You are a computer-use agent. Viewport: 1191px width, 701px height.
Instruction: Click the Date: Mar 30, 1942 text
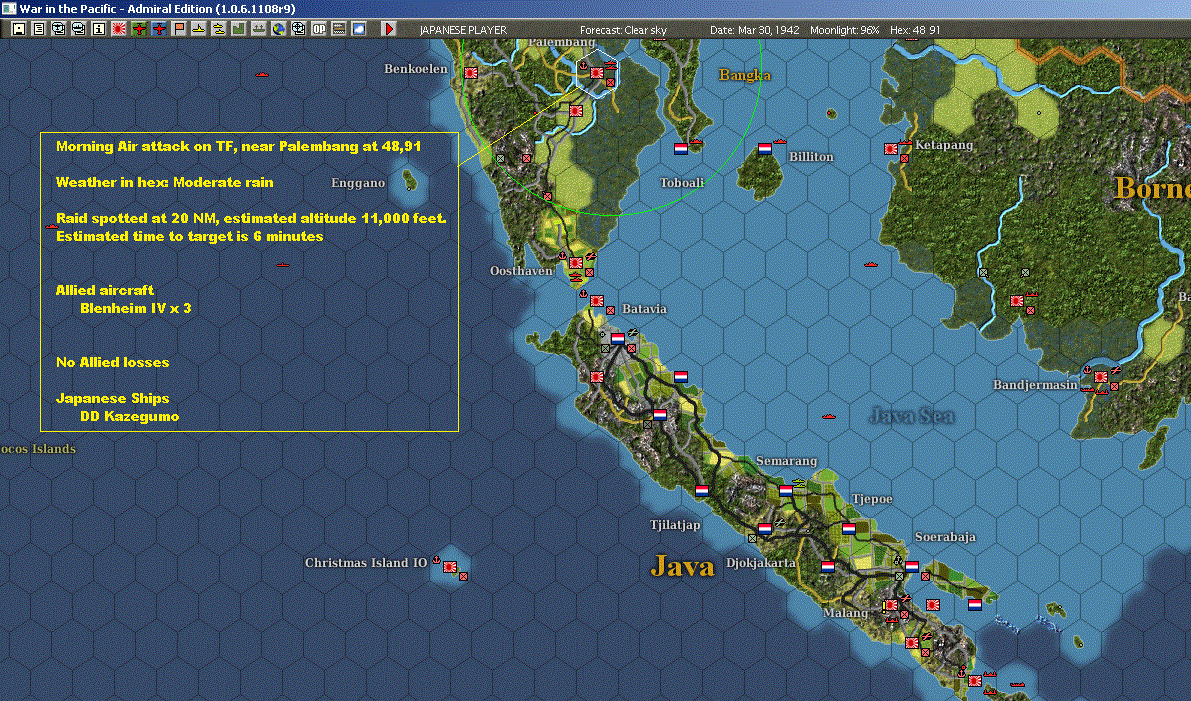point(754,30)
